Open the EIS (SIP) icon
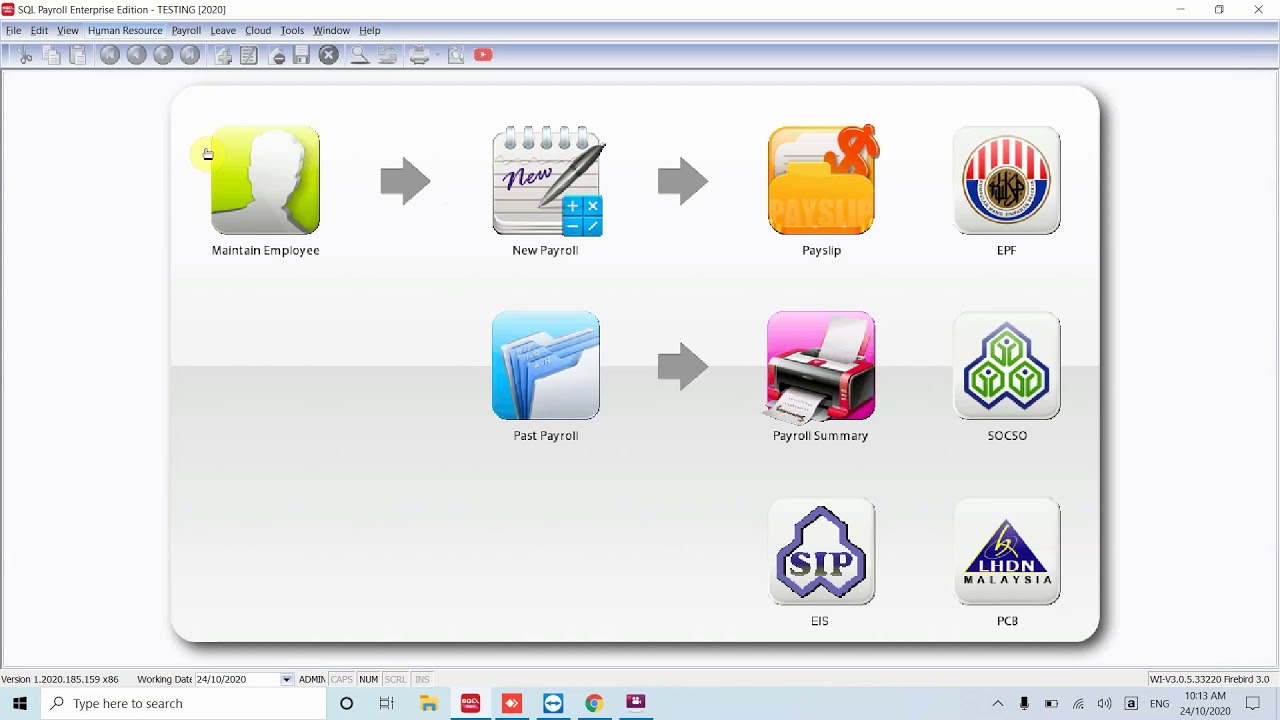Image resolution: width=1280 pixels, height=720 pixels. [821, 551]
